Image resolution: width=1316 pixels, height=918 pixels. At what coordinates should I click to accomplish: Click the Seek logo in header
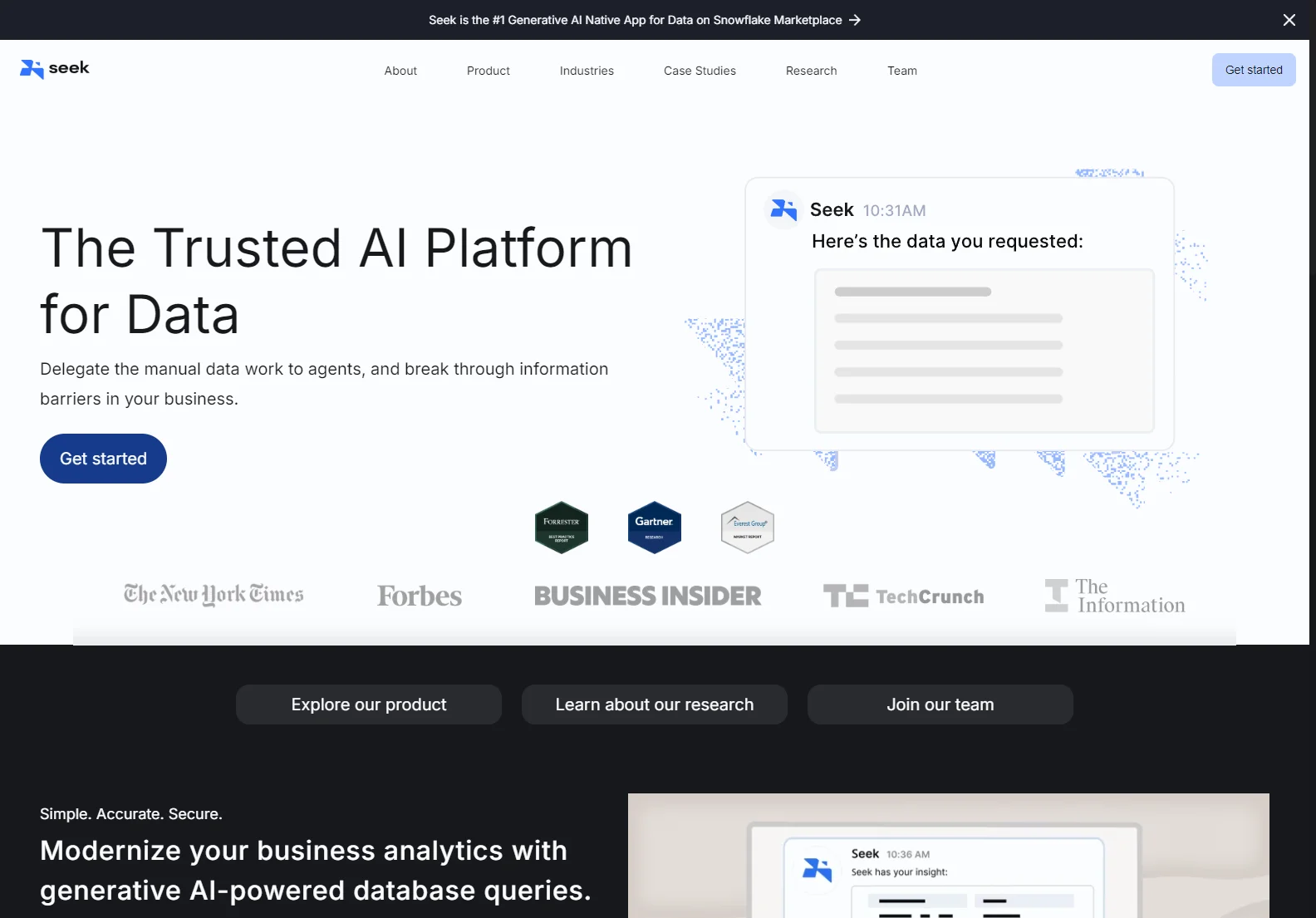[x=55, y=69]
